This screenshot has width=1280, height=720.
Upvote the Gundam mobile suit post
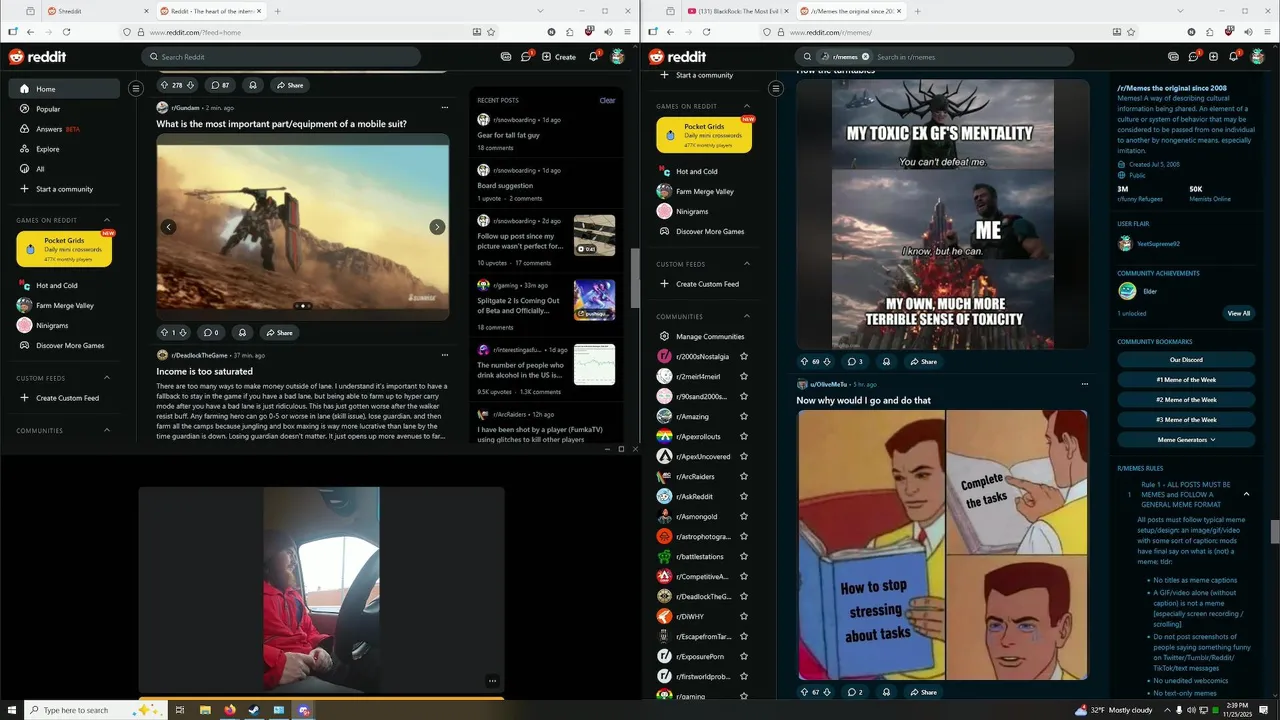tap(165, 332)
